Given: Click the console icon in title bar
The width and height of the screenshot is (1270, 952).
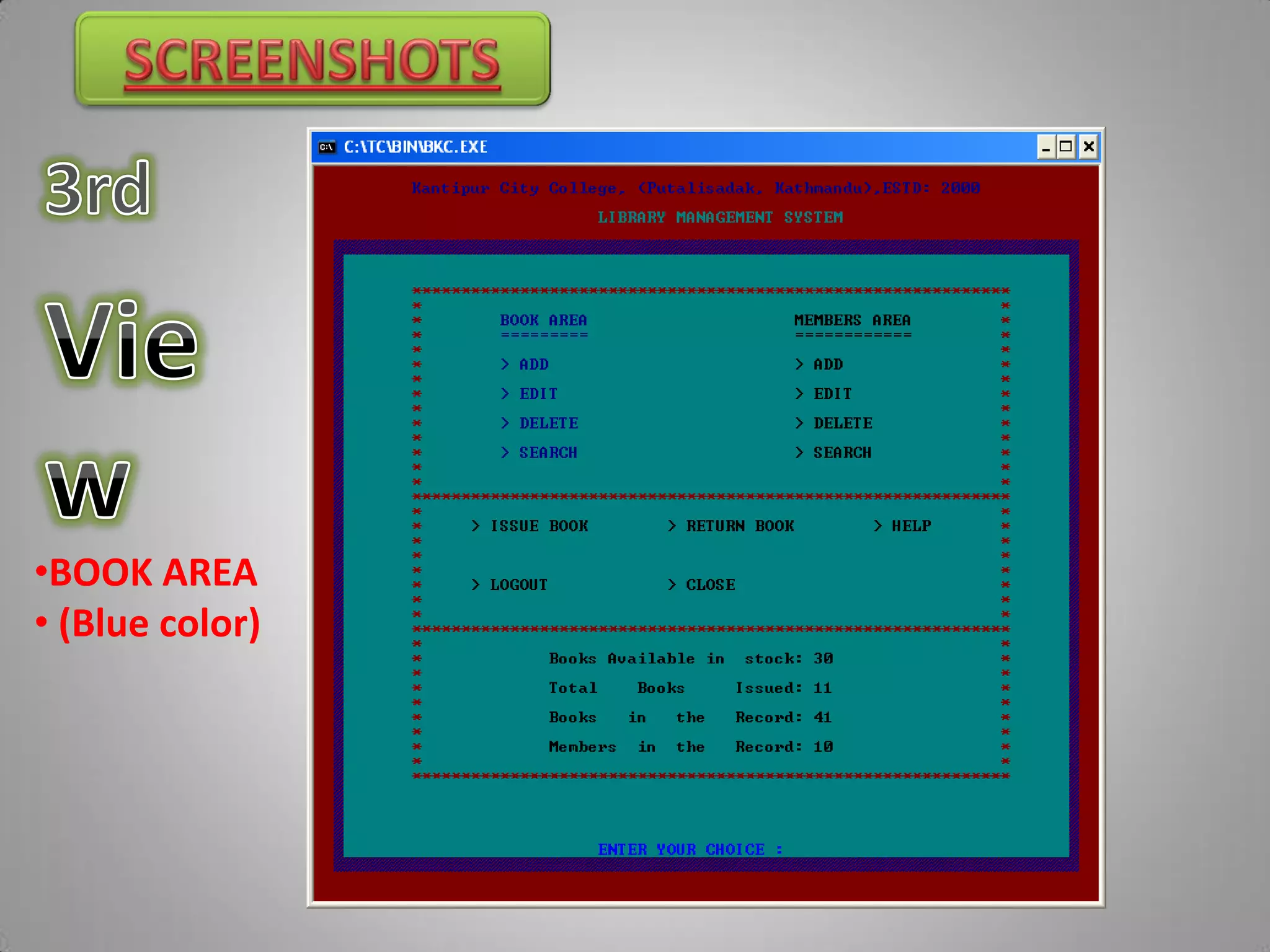Looking at the screenshot, I should (x=326, y=147).
